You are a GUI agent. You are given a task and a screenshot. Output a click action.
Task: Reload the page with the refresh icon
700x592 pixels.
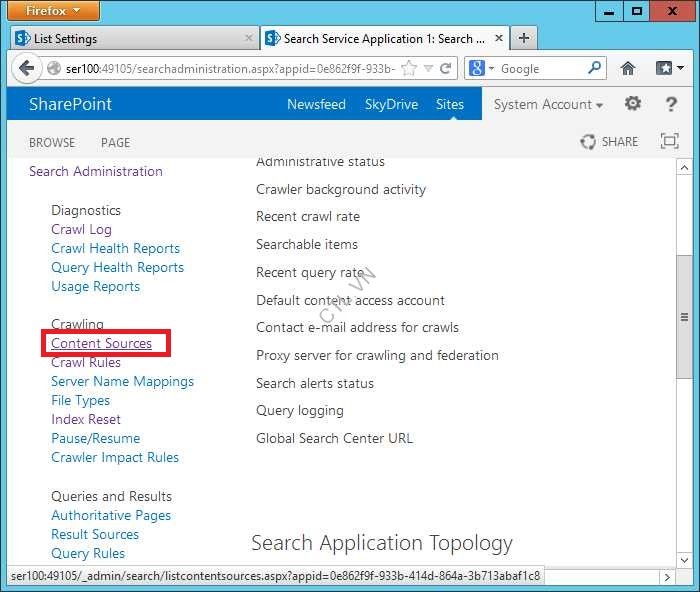(446, 69)
